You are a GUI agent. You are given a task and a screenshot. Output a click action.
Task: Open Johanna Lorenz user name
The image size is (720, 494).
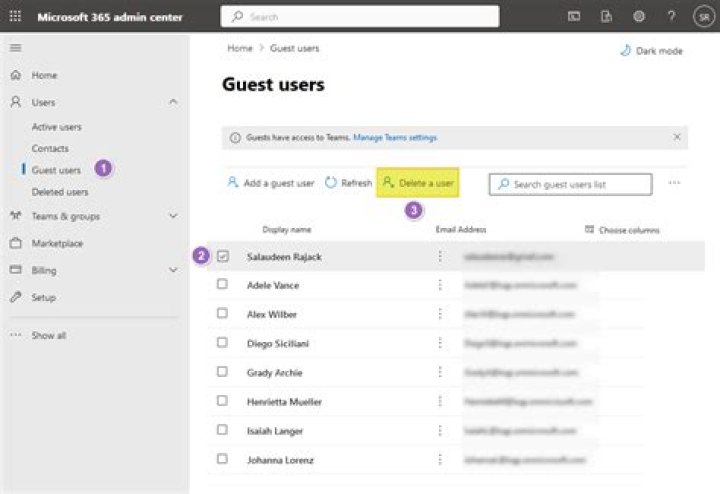280,460
